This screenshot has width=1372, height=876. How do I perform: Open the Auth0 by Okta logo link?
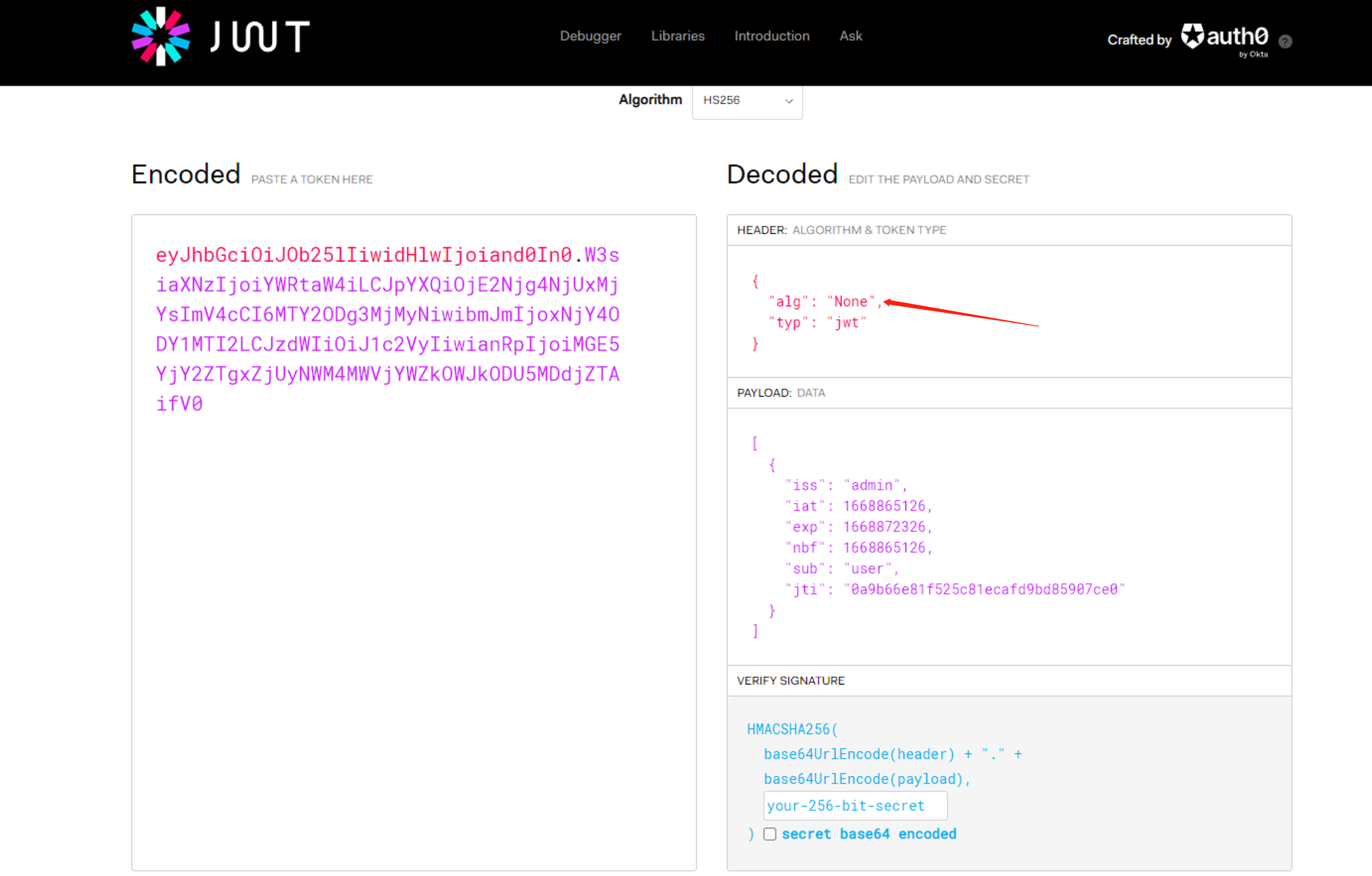pyautogui.click(x=1225, y=40)
